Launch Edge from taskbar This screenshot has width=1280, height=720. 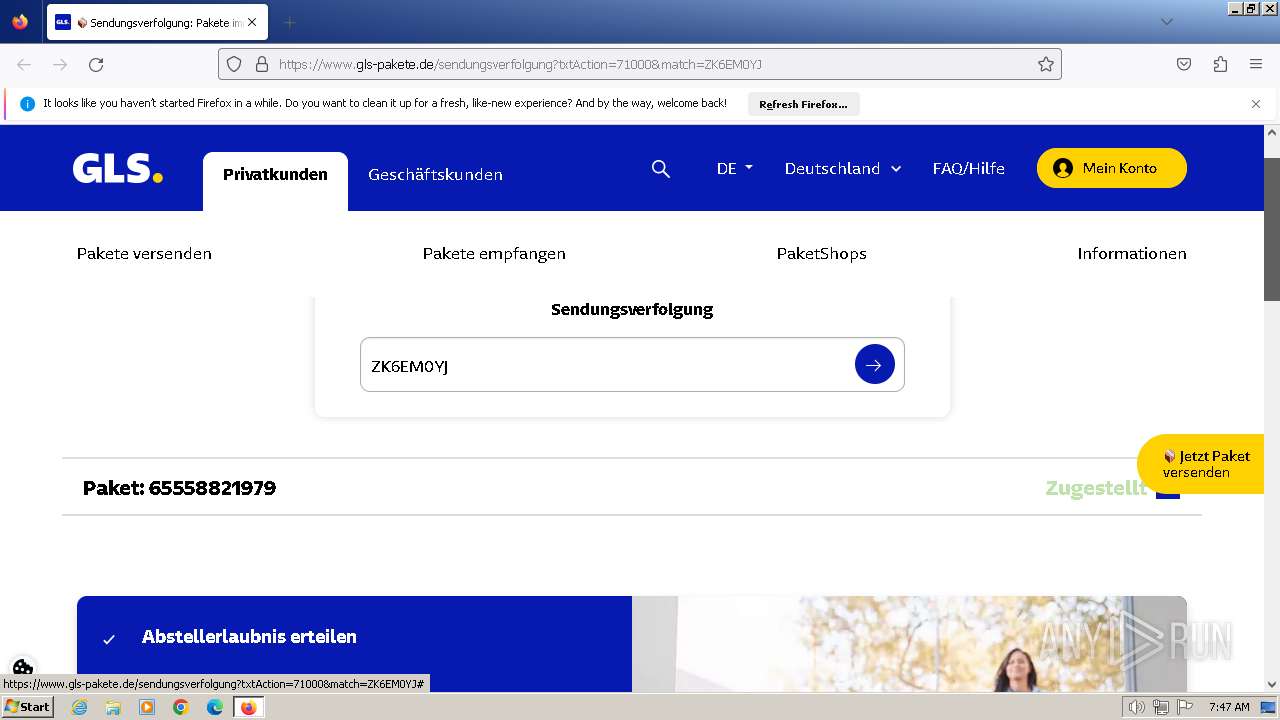click(215, 707)
